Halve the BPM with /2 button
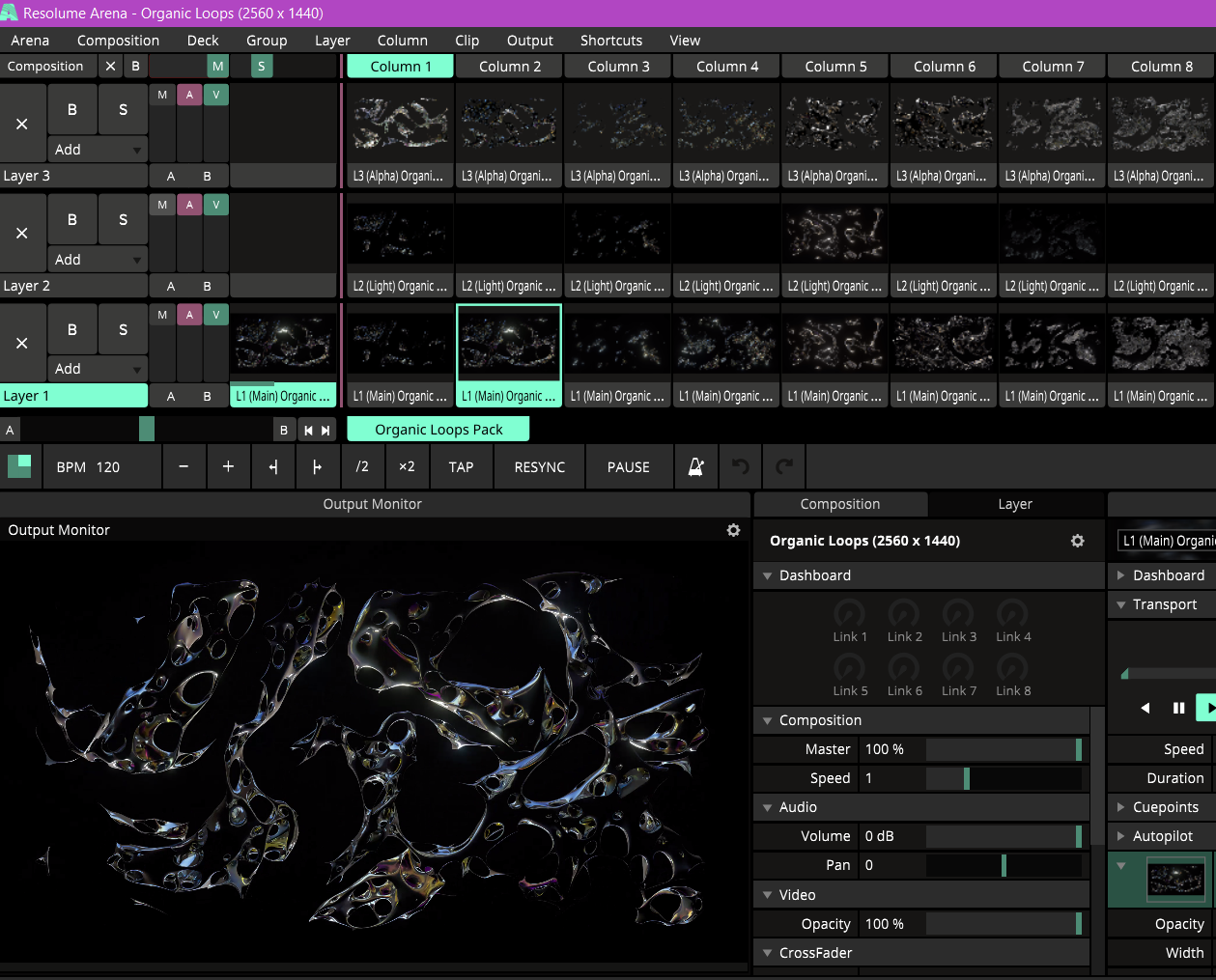 (362, 467)
